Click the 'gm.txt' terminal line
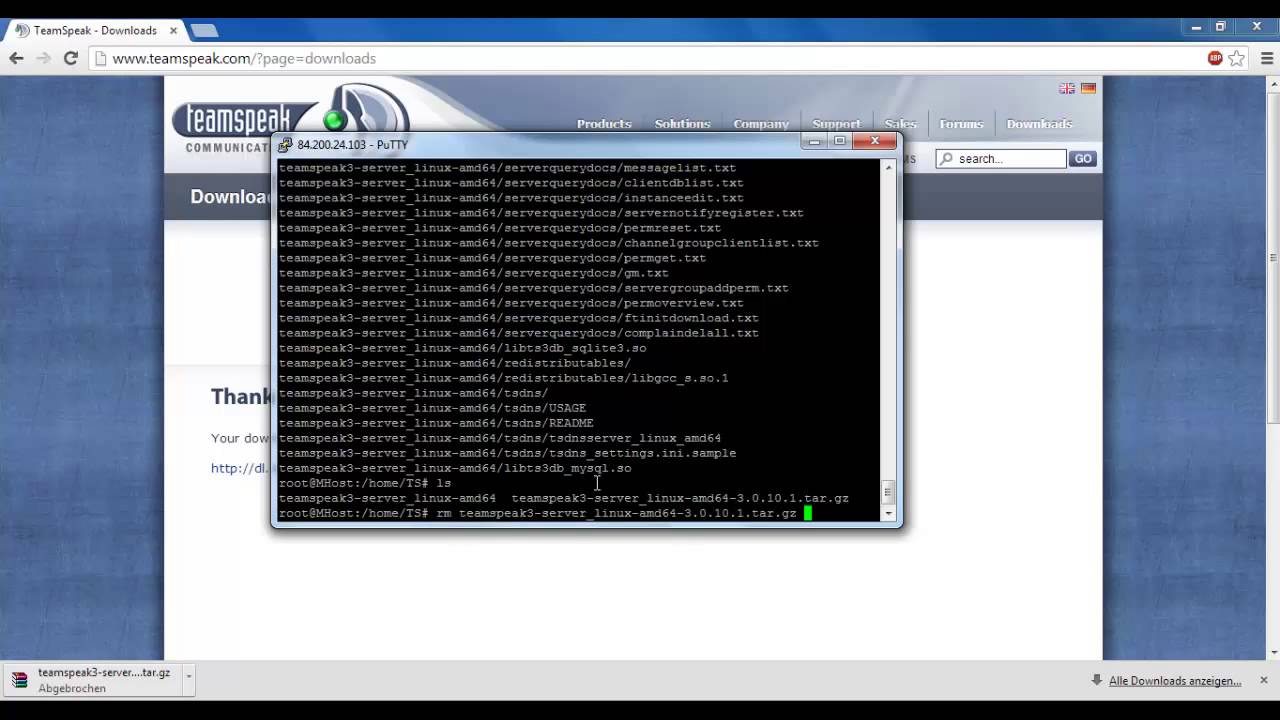1280x720 pixels. click(474, 273)
